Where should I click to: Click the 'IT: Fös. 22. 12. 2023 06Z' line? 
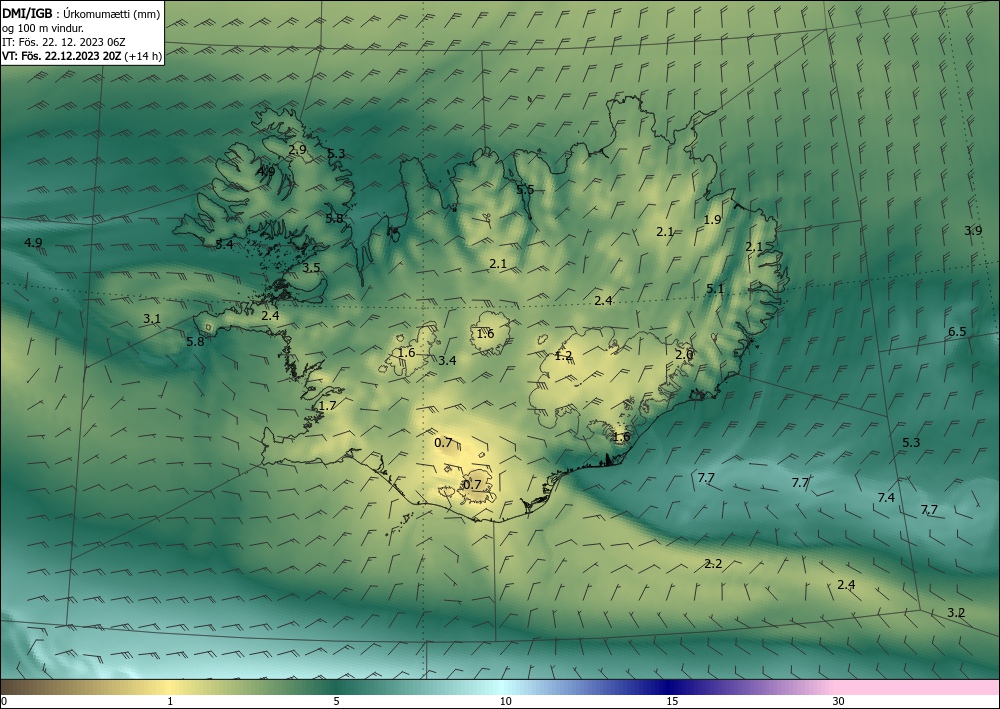click(x=64, y=43)
